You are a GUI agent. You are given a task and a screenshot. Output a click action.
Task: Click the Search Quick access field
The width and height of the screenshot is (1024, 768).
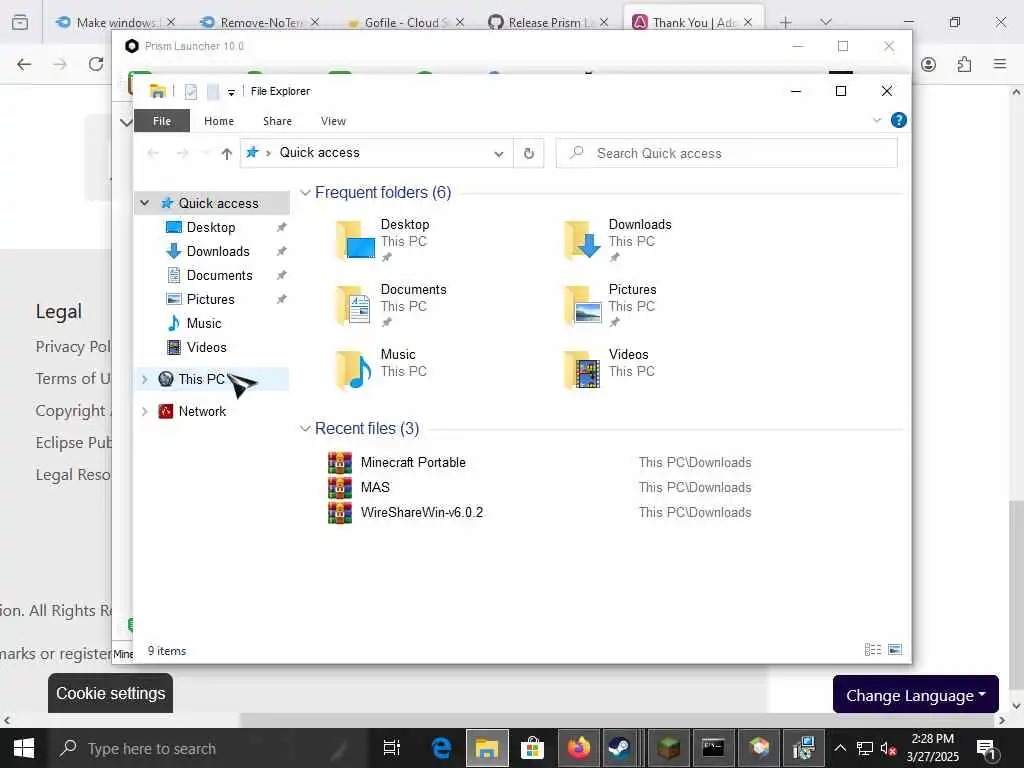coord(726,153)
